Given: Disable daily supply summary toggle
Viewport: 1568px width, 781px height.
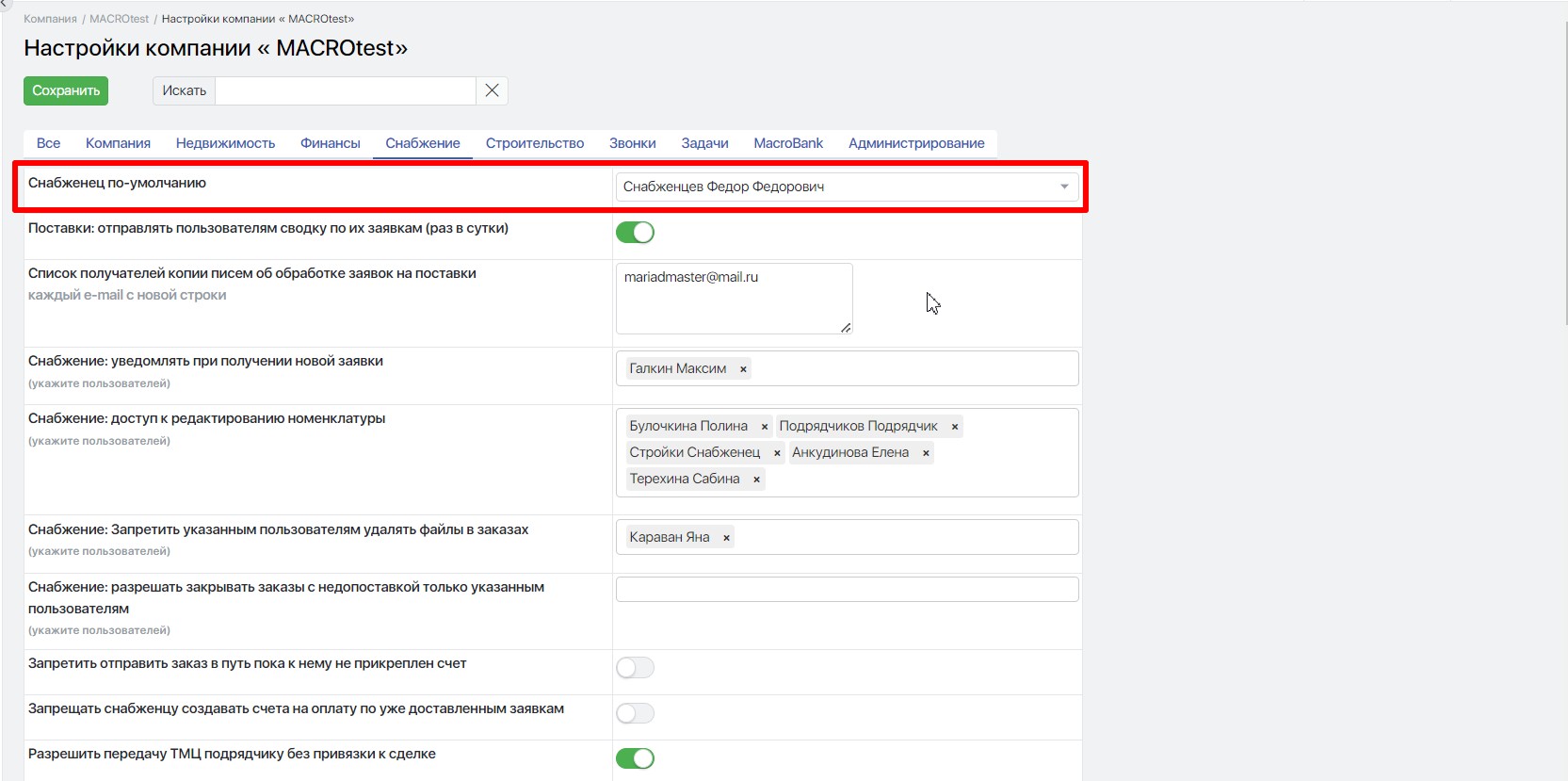Looking at the screenshot, I should click(x=635, y=233).
